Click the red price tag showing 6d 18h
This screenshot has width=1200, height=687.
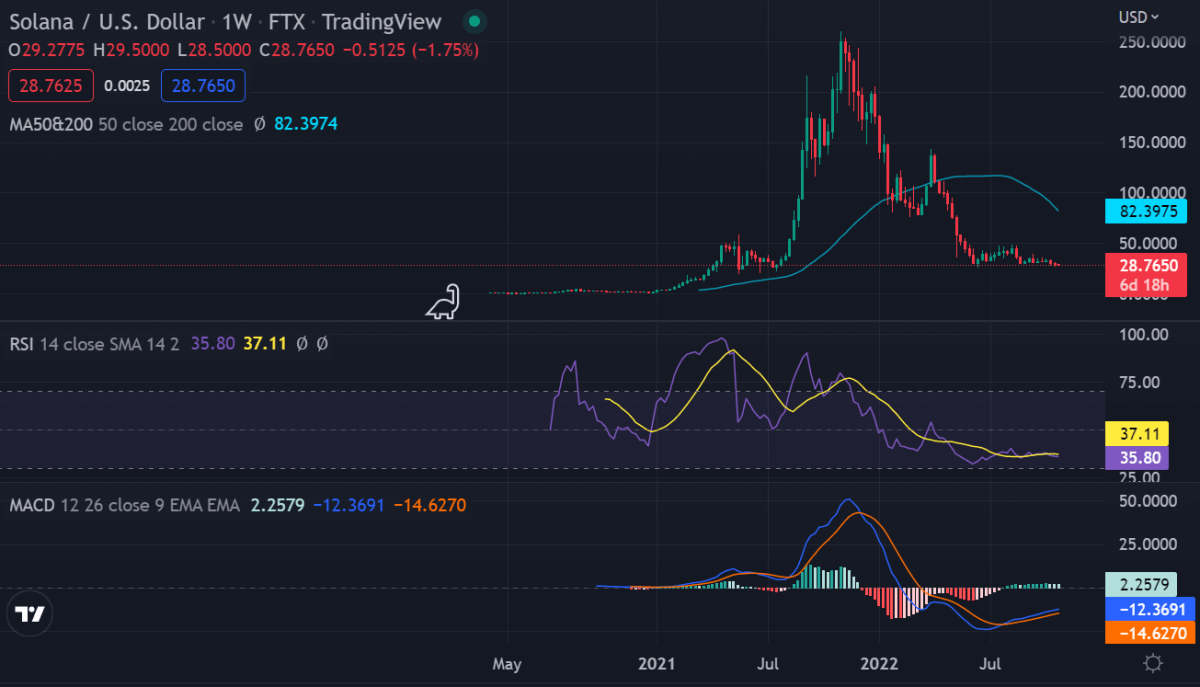pos(1146,275)
